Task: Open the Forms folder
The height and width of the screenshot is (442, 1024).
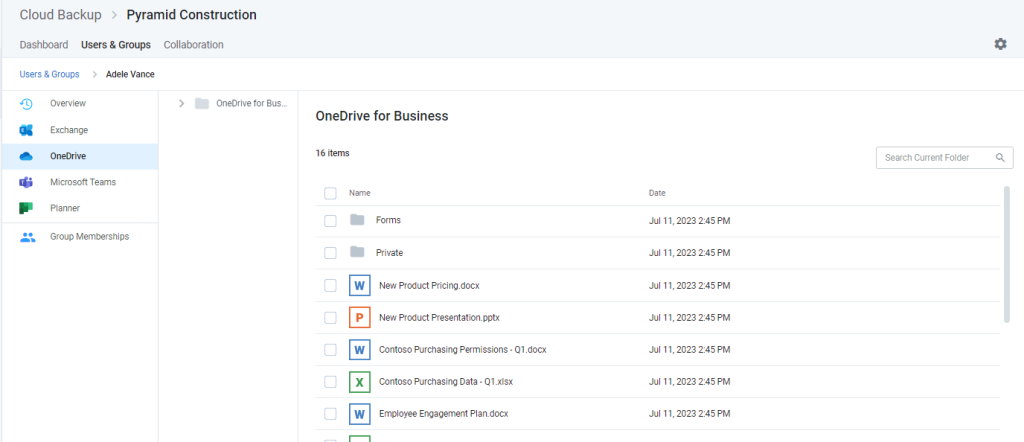Action: [388, 220]
